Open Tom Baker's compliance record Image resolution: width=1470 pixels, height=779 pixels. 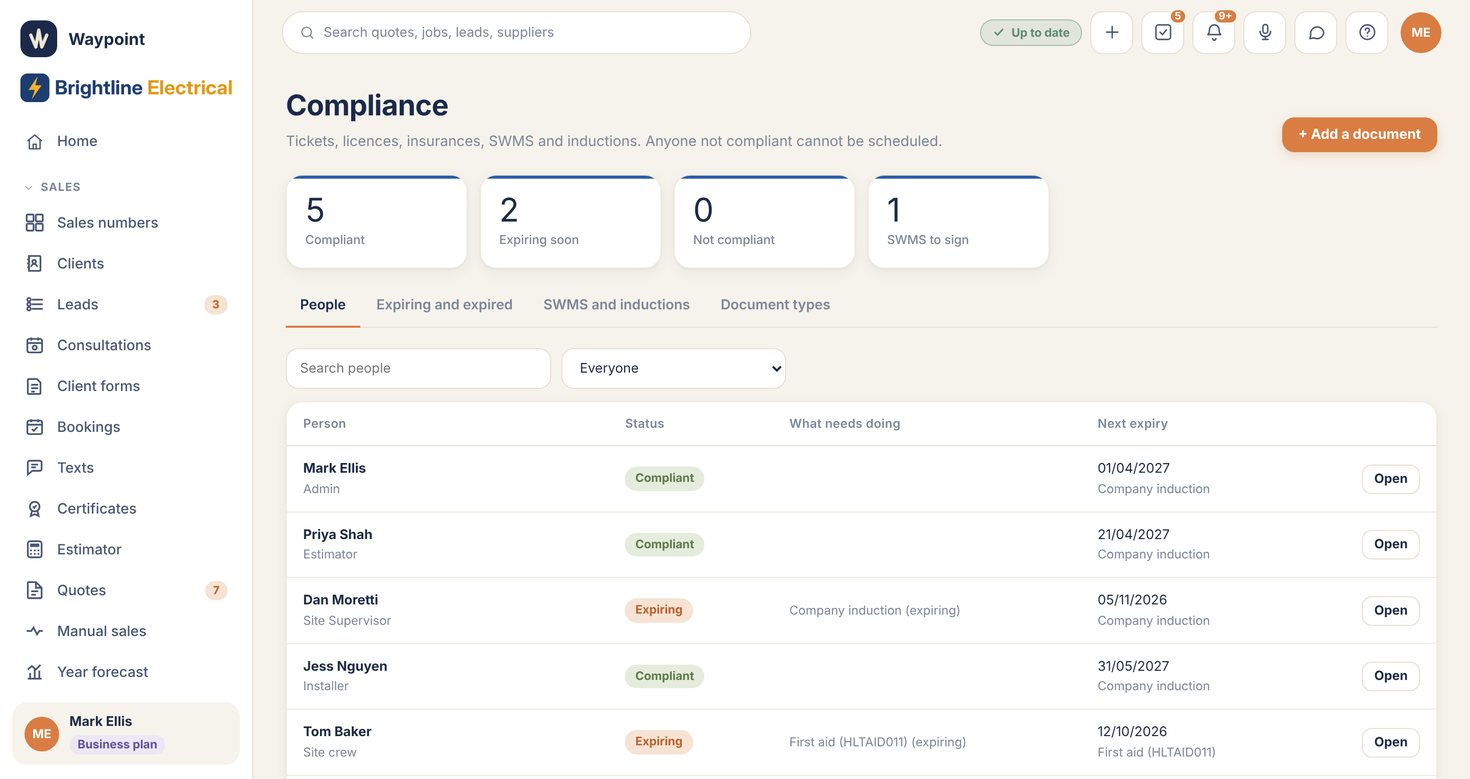pyautogui.click(x=1391, y=743)
